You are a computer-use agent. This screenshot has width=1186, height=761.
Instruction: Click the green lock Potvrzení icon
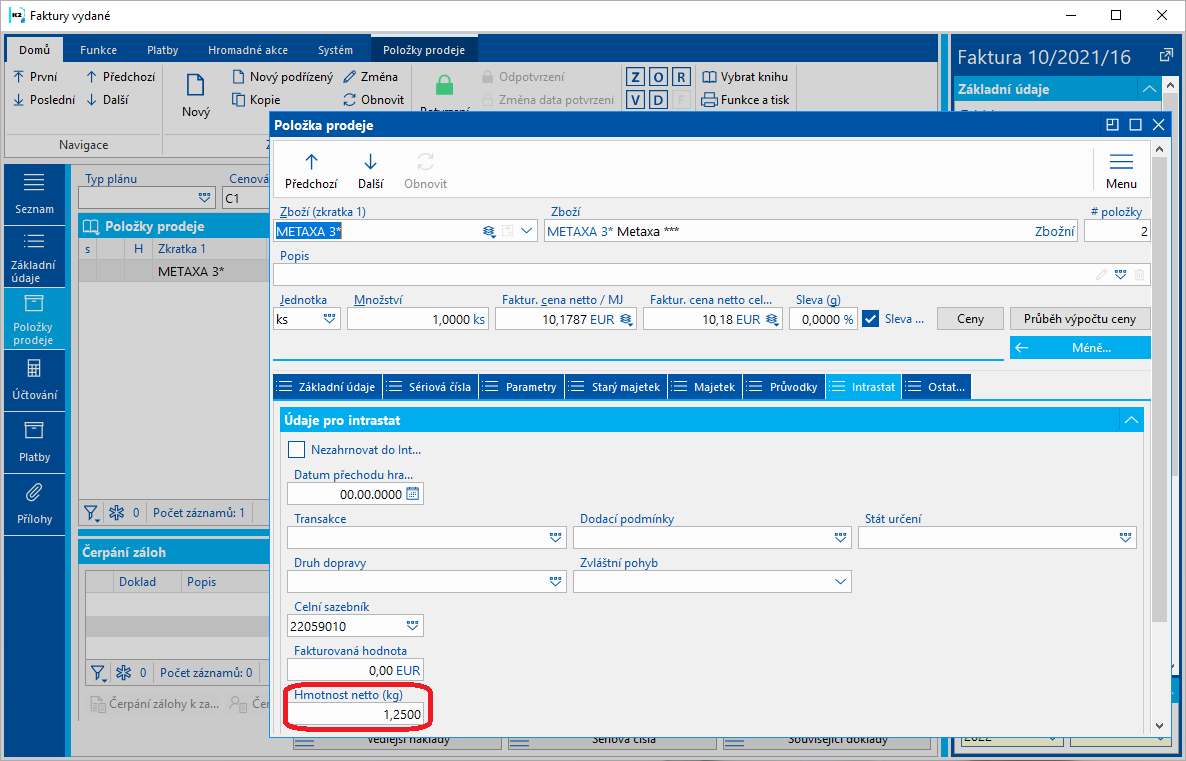445,85
